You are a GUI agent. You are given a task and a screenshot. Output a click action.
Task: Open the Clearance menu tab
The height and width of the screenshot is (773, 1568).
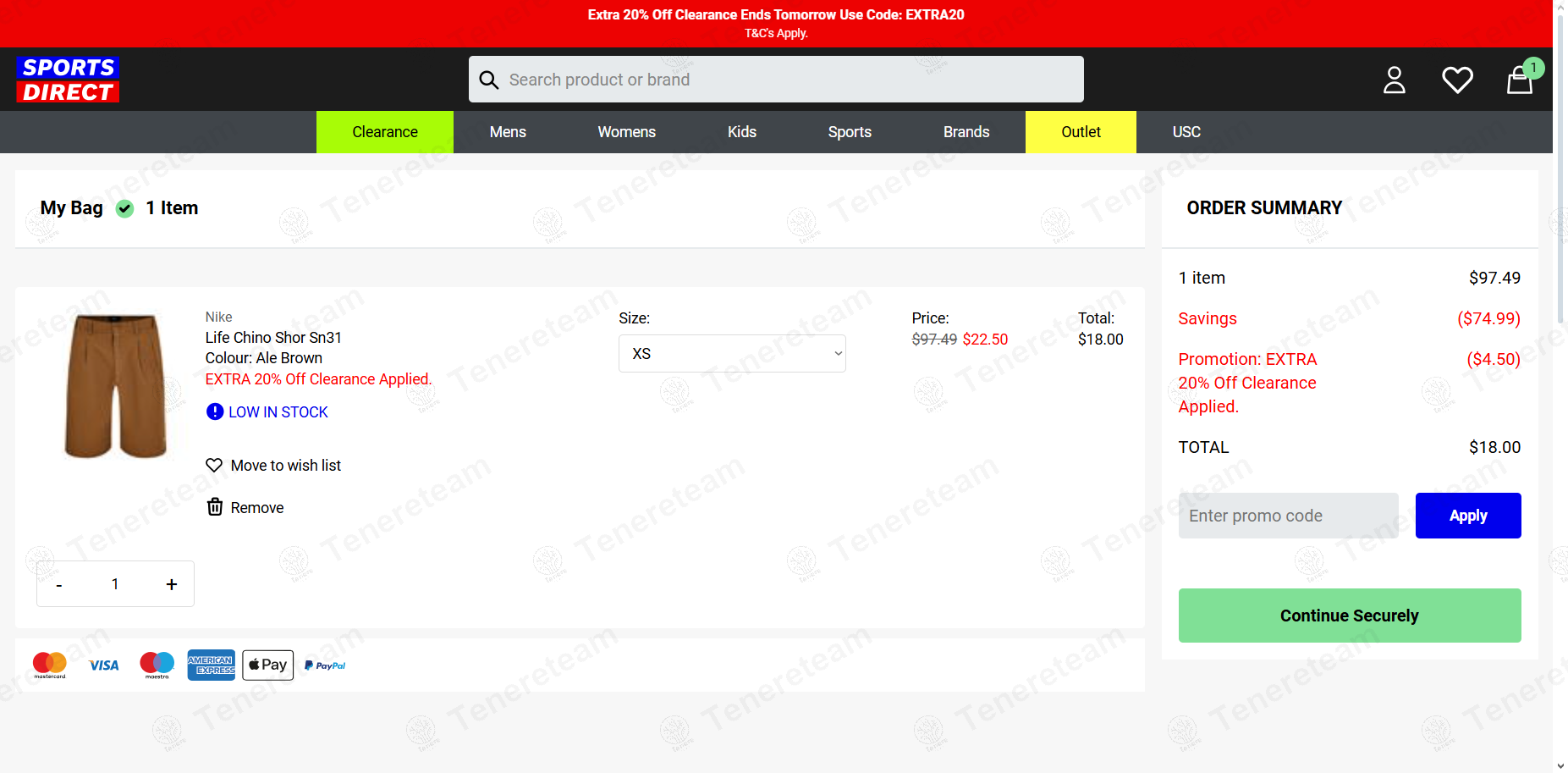(385, 132)
